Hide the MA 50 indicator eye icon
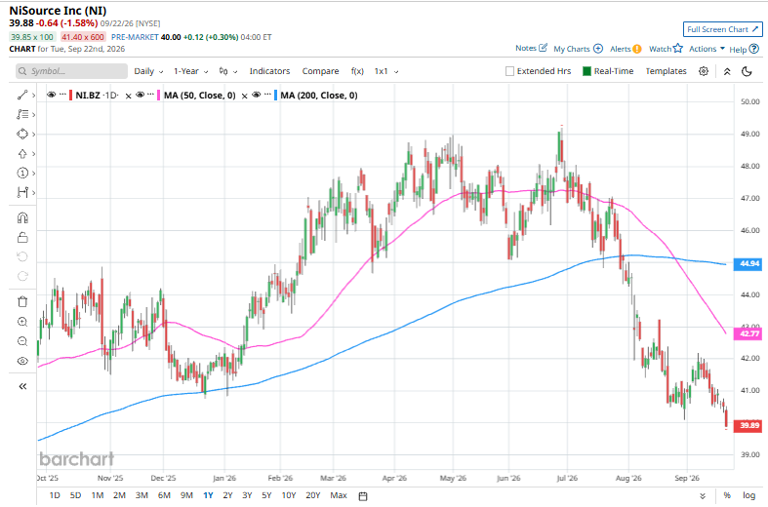Screen dimensions: 768x507 [x=140, y=95]
